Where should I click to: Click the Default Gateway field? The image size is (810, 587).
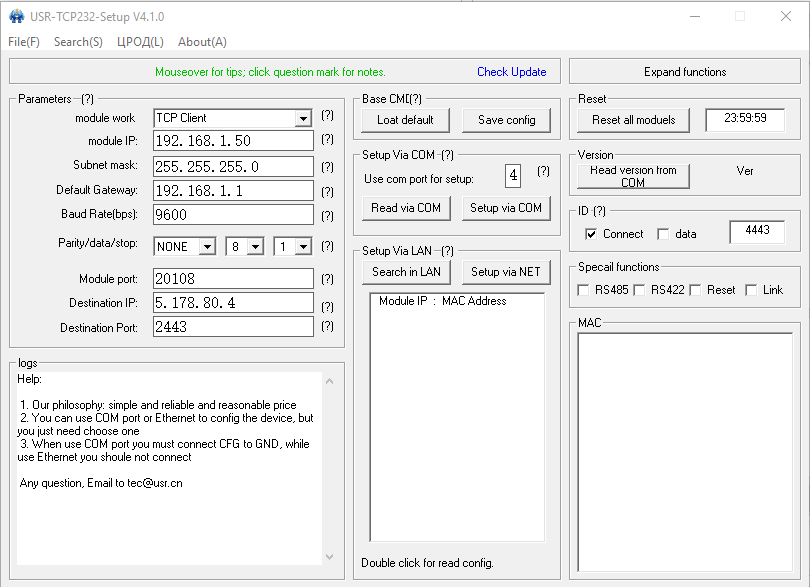[x=233, y=191]
